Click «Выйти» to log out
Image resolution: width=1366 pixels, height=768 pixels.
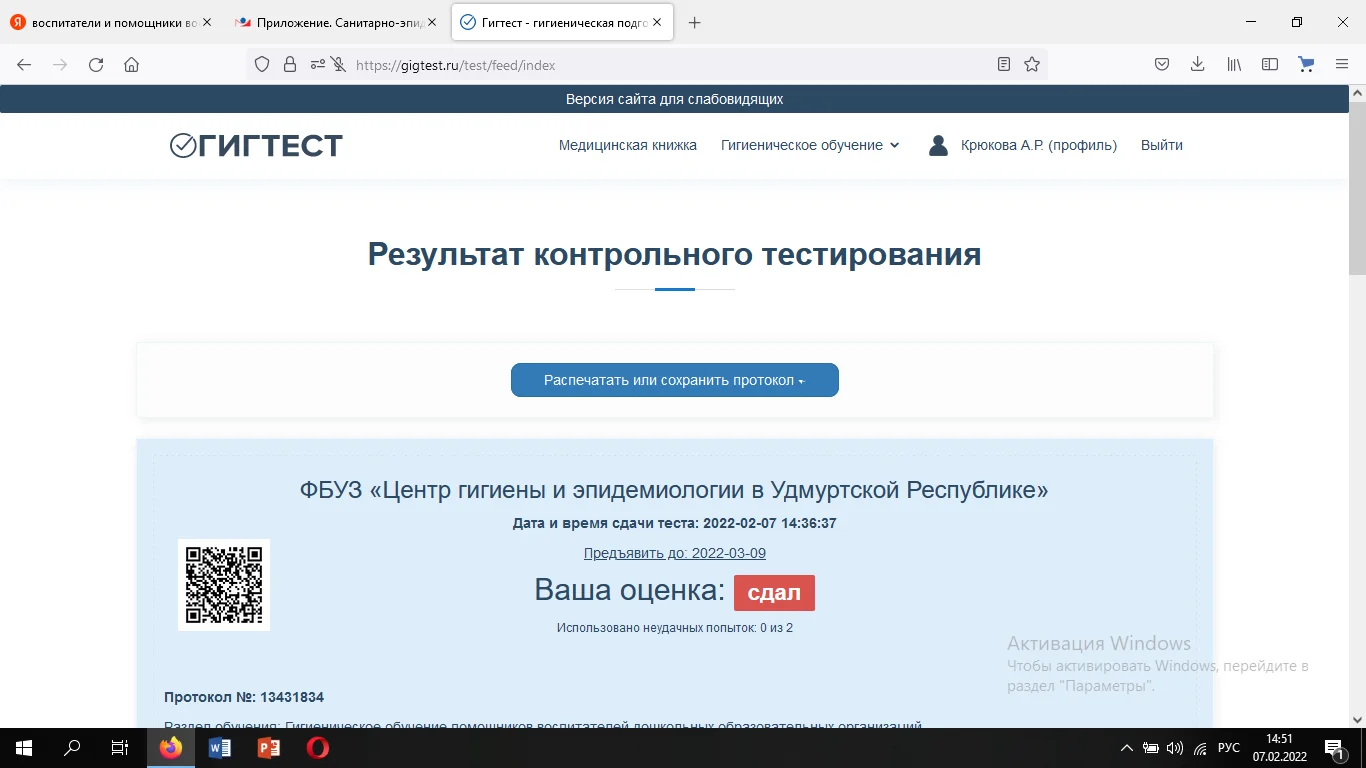point(1161,145)
